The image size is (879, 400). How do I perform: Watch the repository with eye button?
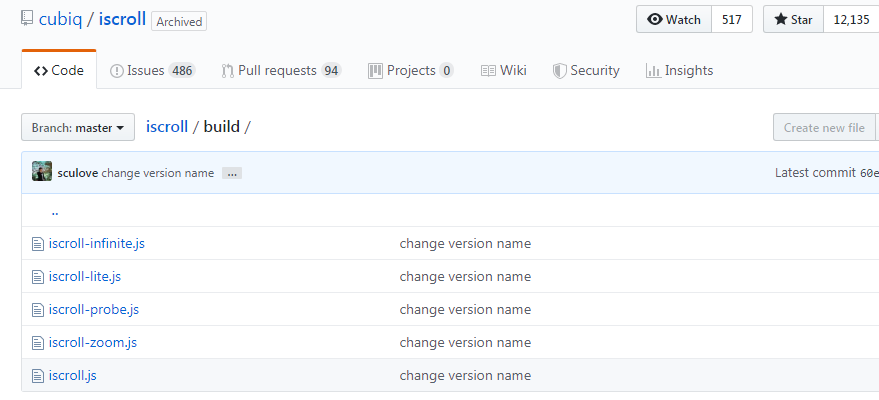pos(674,20)
